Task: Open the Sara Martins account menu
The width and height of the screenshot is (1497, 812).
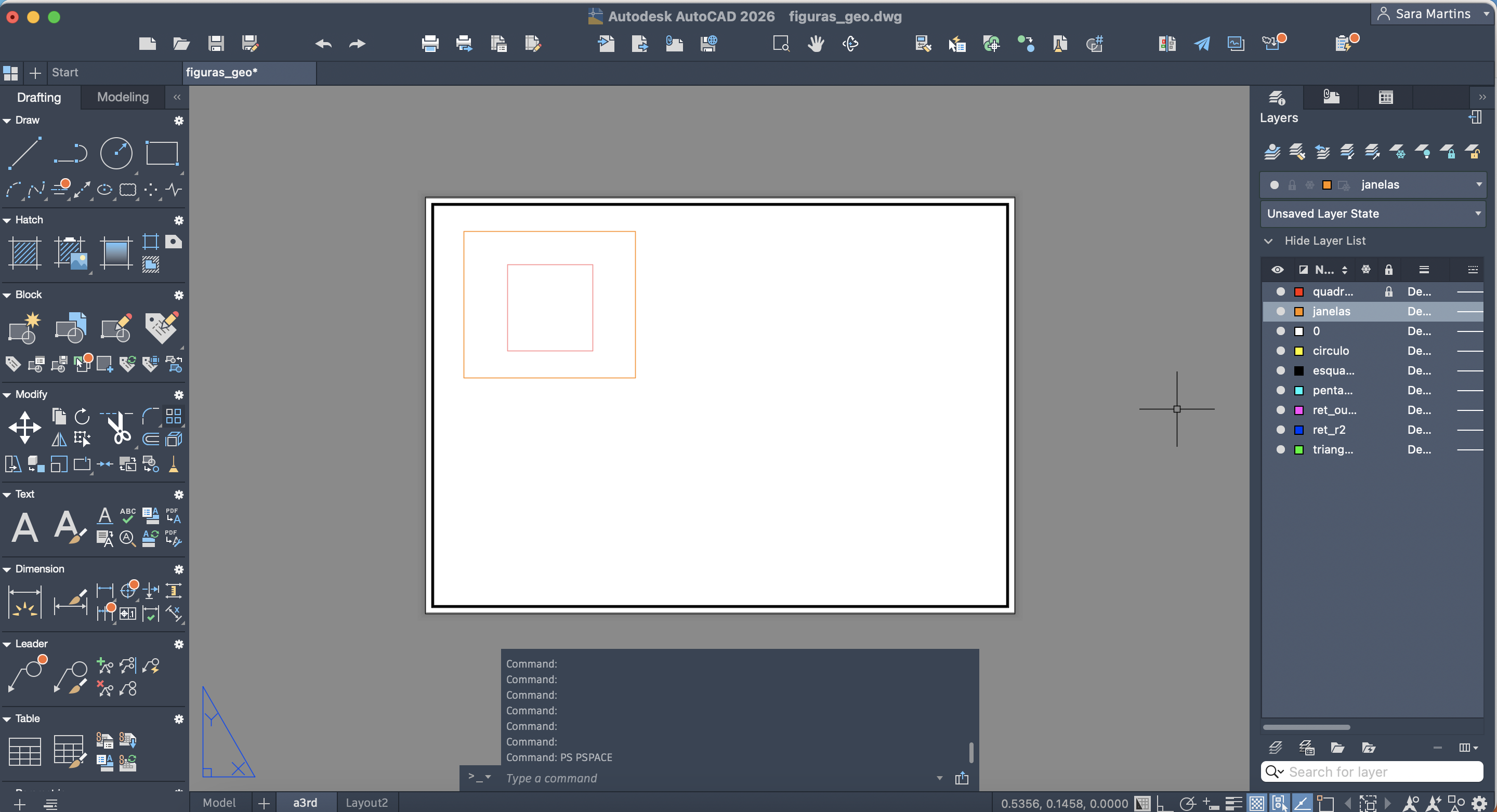Action: tap(1433, 14)
